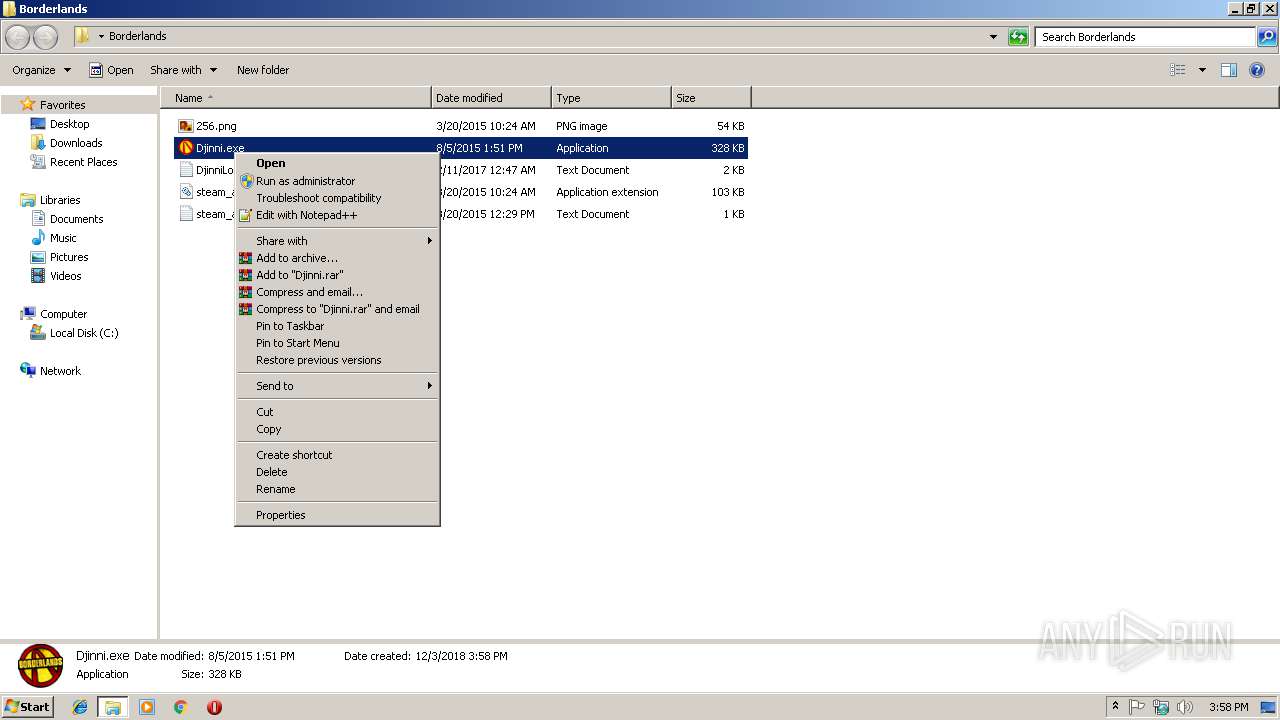Choose Cut from context menu
1280x720 pixels.
tap(337, 412)
